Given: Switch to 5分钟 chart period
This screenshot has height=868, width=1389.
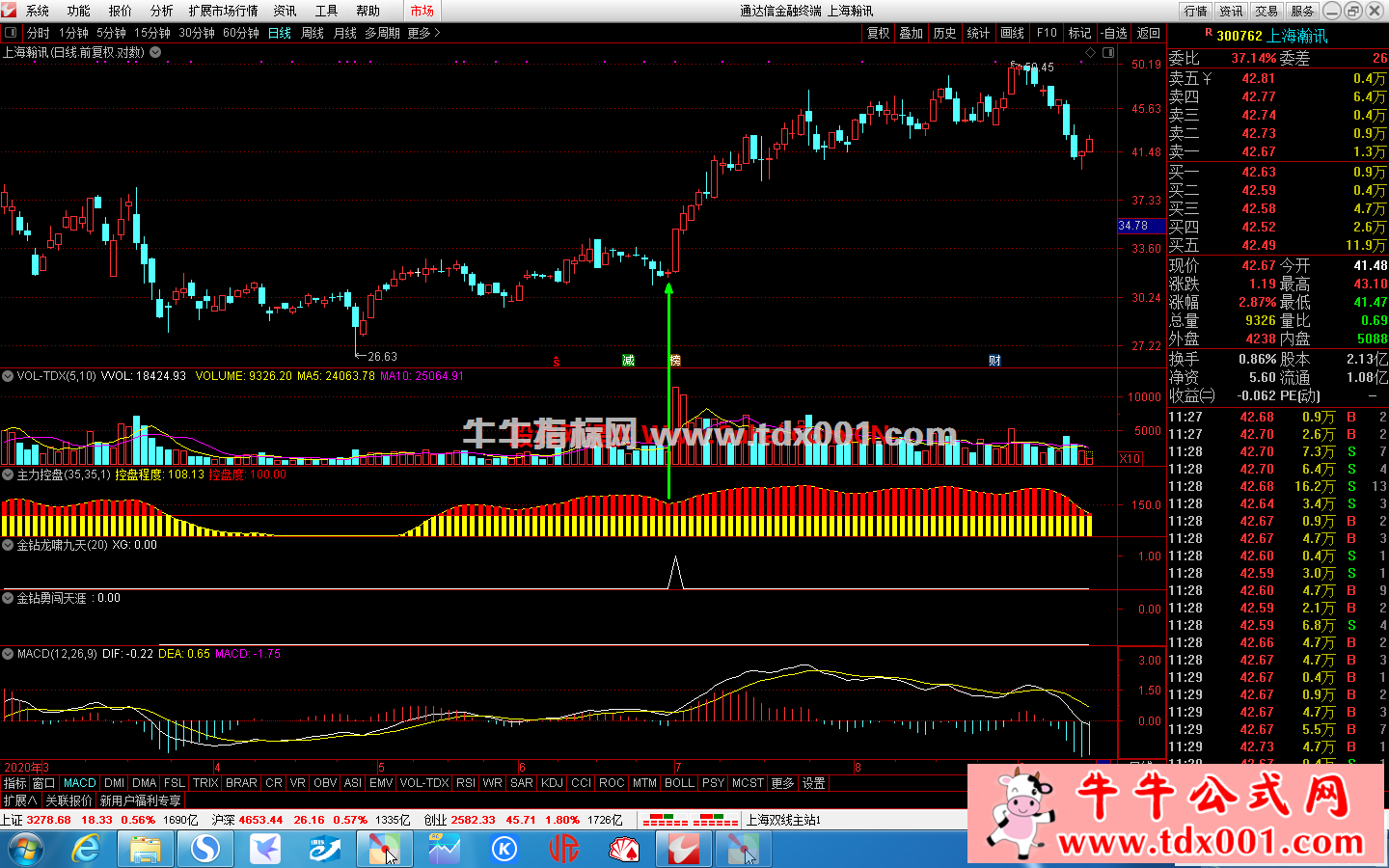Looking at the screenshot, I should [x=111, y=33].
